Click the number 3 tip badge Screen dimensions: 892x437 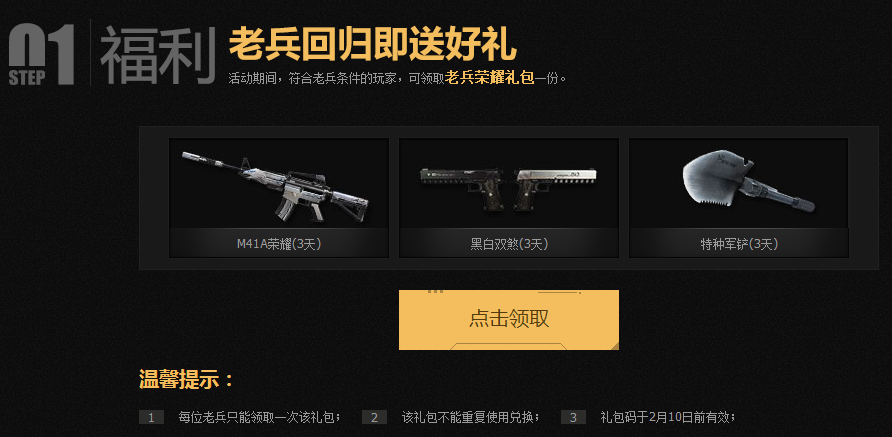pos(573,418)
